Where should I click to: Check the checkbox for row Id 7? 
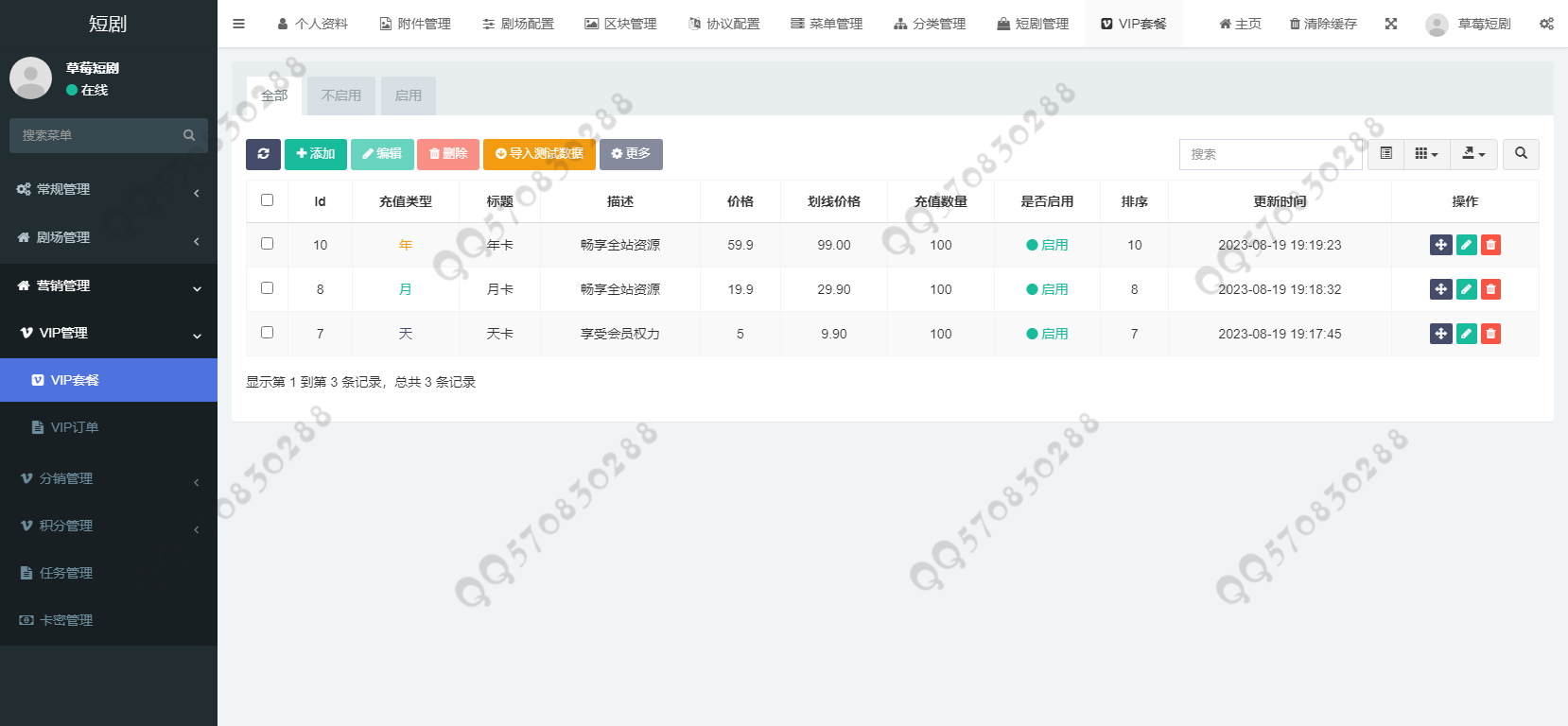point(267,333)
